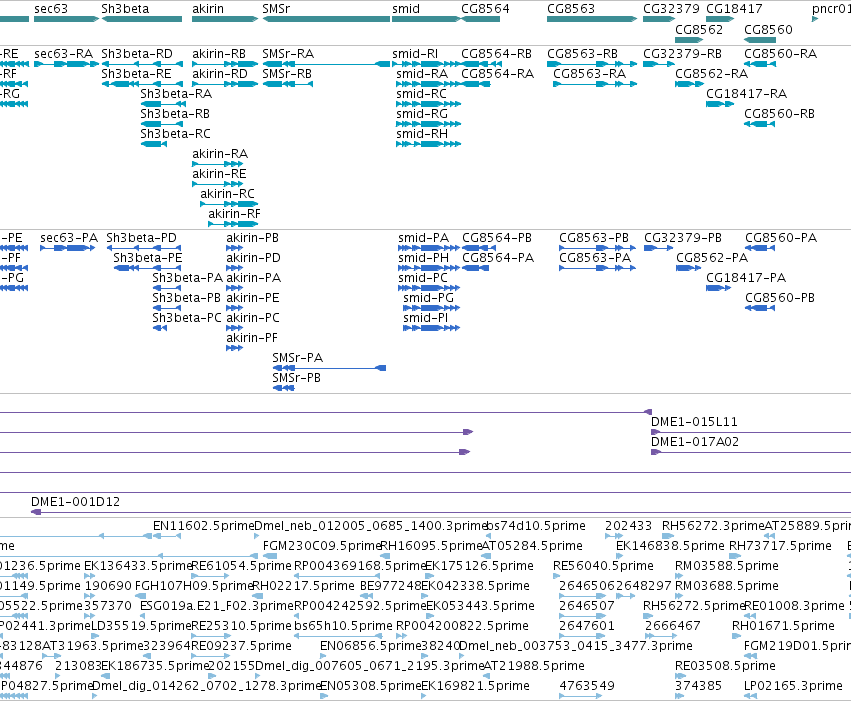
Task: Click transcript CG8563-RA
Action: point(589,74)
